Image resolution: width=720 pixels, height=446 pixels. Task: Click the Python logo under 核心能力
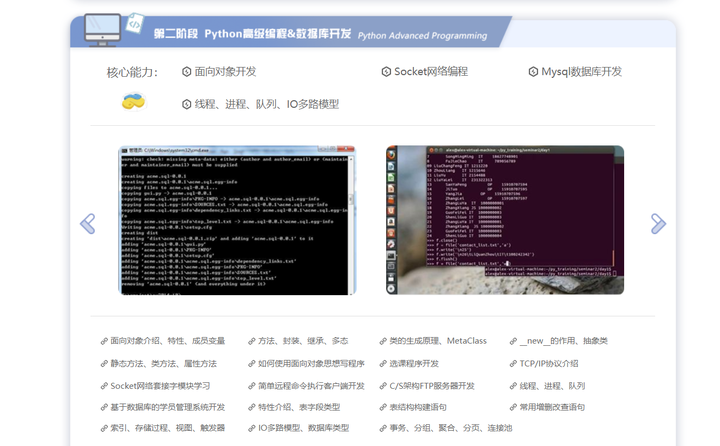pyautogui.click(x=133, y=102)
